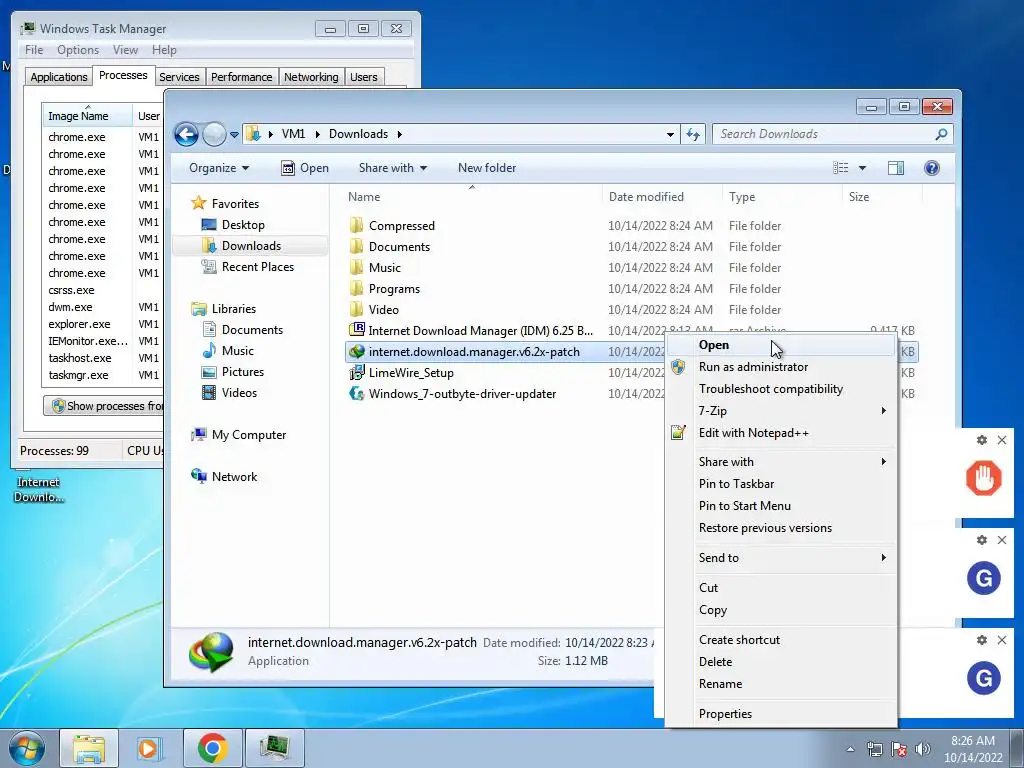
Task: Click the Windows Start orb
Action: (26, 748)
